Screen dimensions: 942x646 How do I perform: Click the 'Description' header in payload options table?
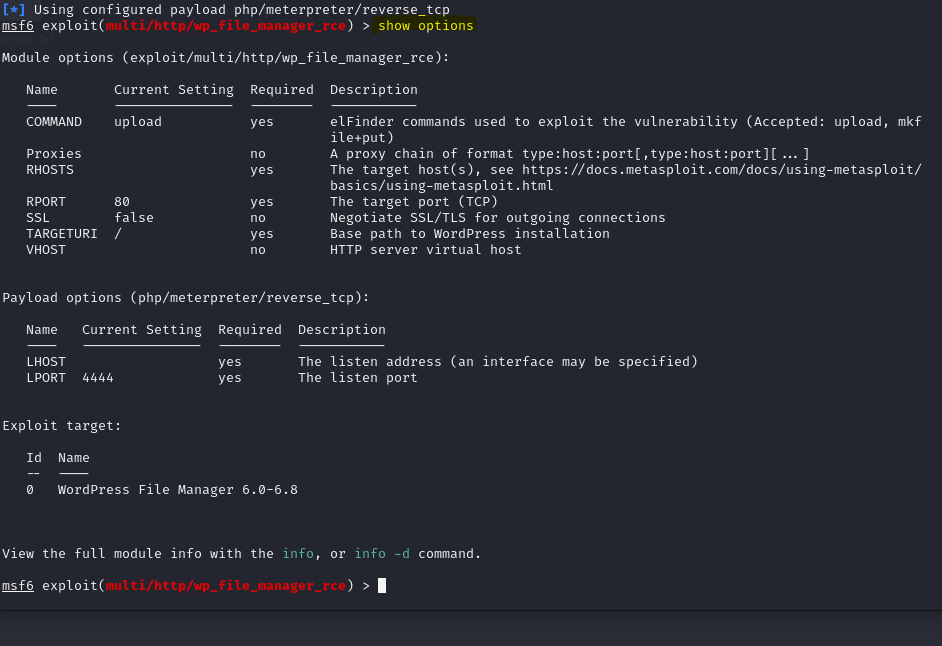pos(342,330)
